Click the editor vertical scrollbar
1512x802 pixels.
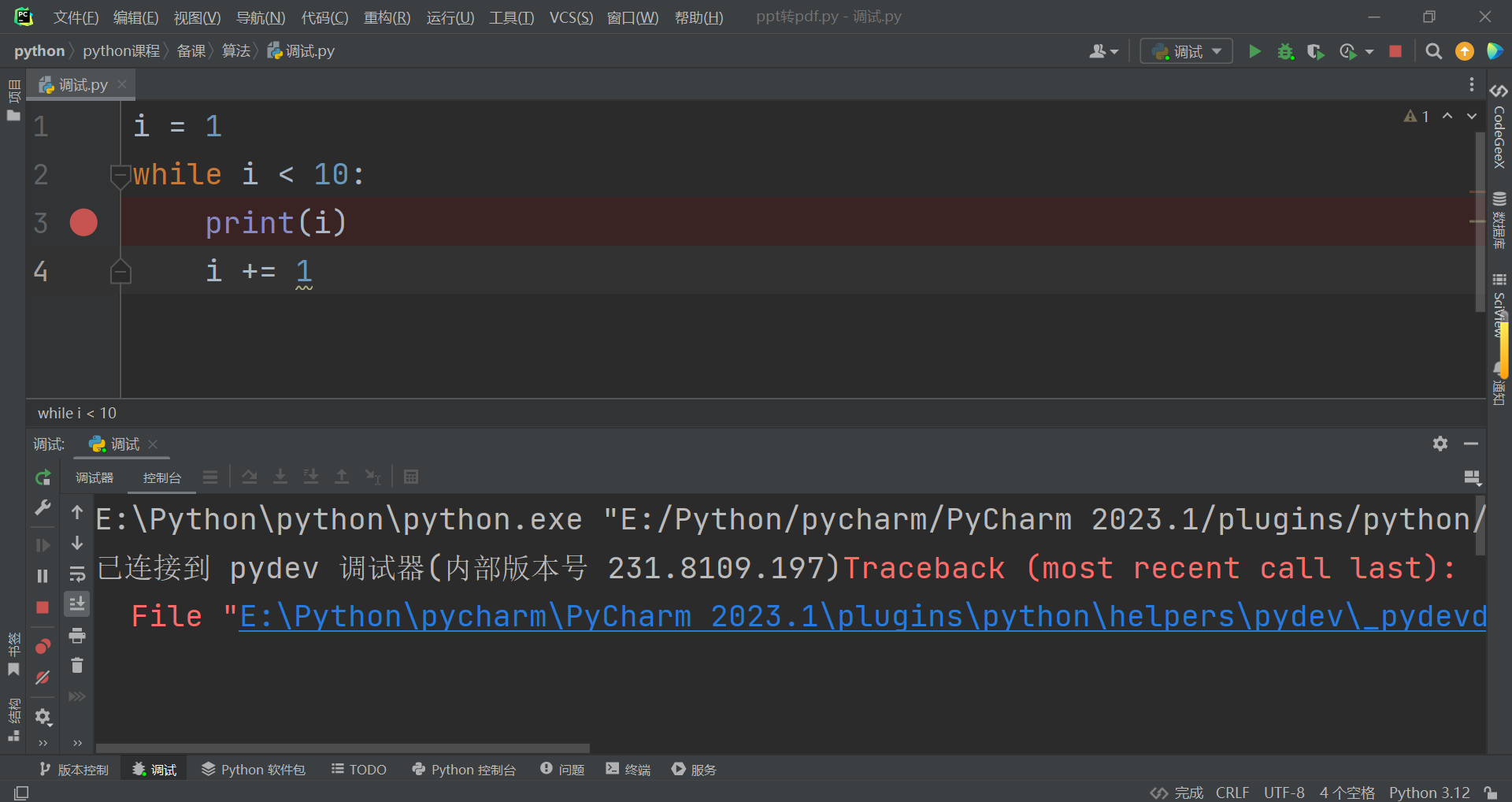tap(1480, 221)
